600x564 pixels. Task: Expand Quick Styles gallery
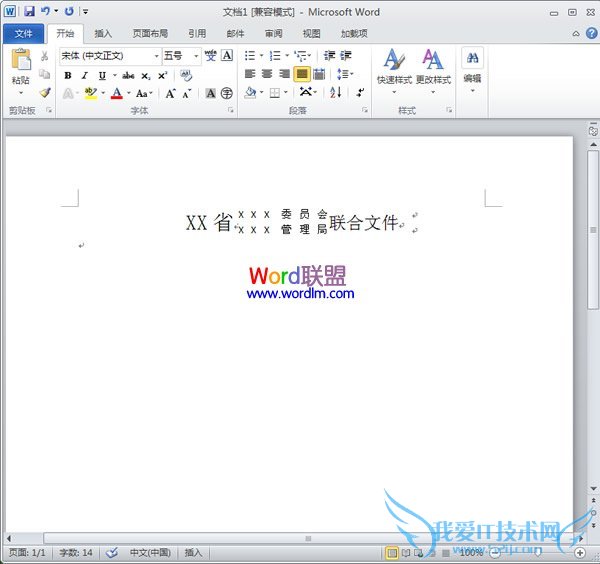coord(394,72)
